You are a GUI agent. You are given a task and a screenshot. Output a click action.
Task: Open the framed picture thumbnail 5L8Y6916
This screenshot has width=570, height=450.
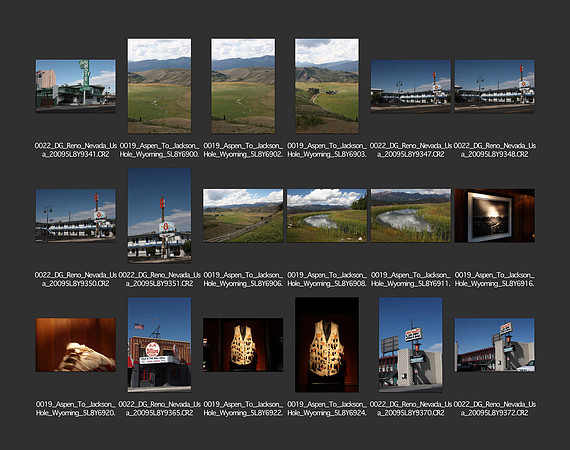click(x=494, y=215)
